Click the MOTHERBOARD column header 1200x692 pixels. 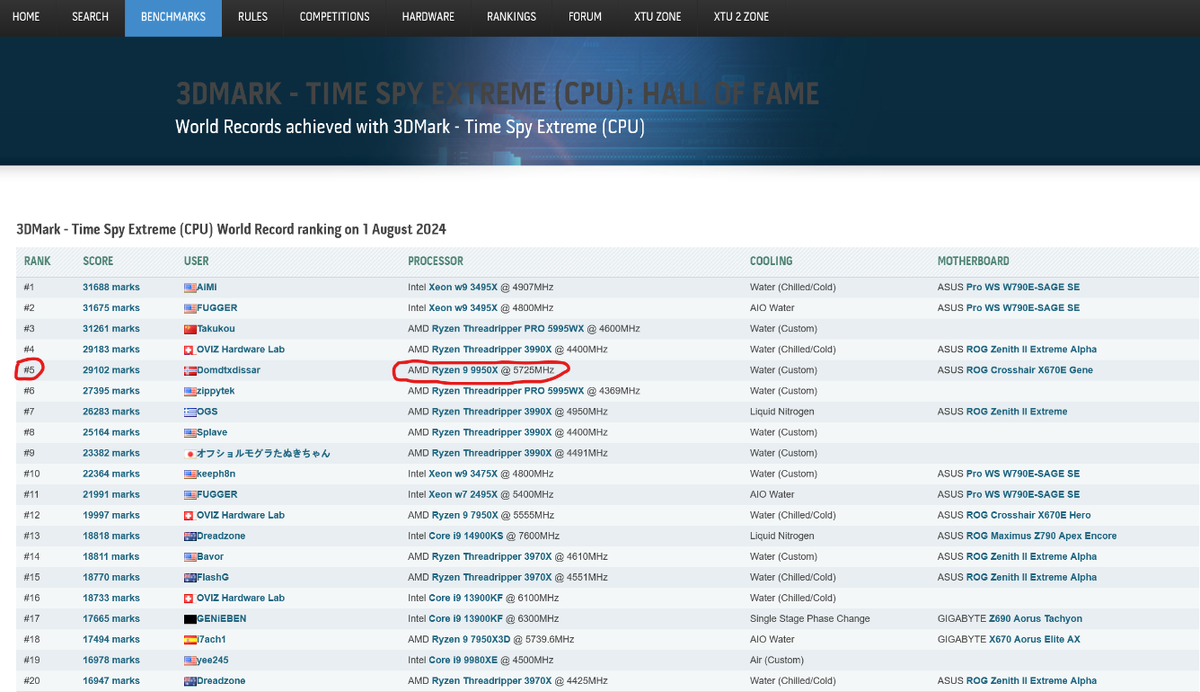973,261
